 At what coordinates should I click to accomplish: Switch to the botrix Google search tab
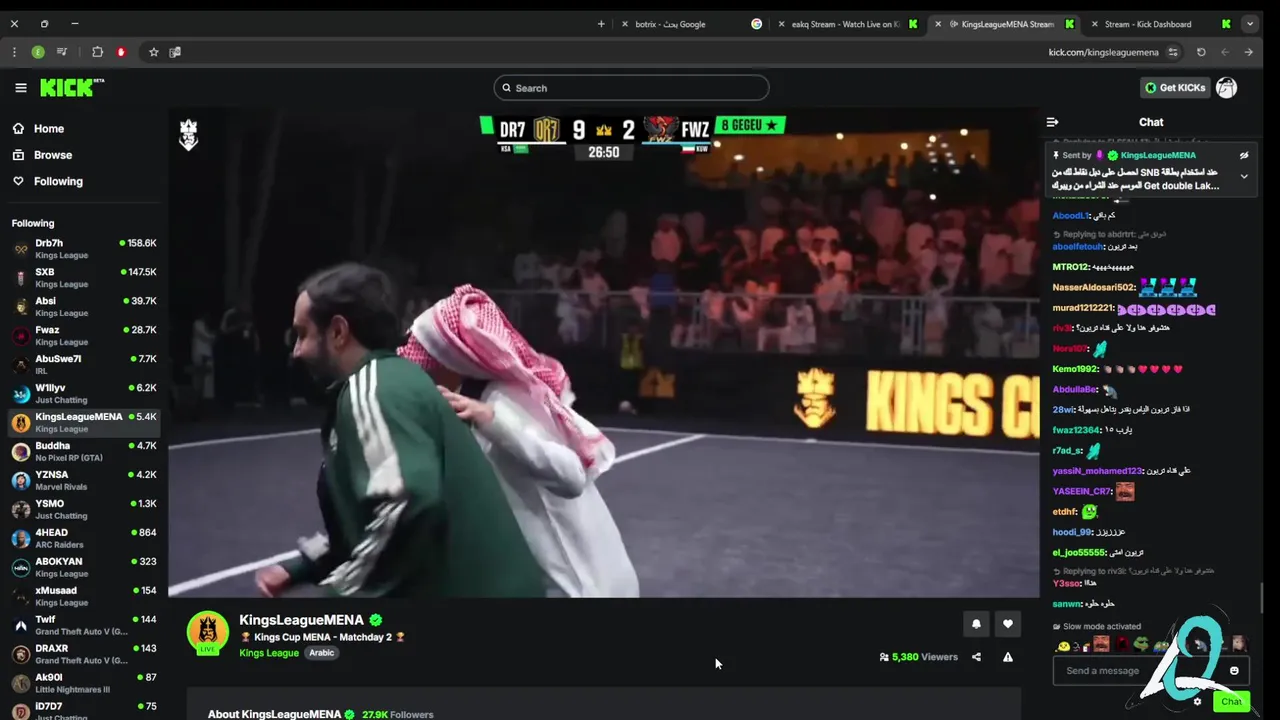pyautogui.click(x=690, y=24)
